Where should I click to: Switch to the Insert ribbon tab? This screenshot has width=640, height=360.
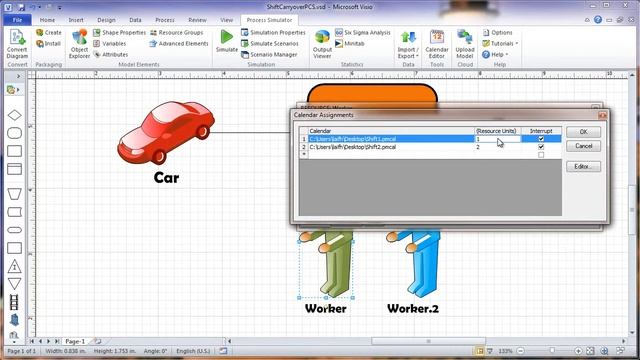[x=76, y=20]
